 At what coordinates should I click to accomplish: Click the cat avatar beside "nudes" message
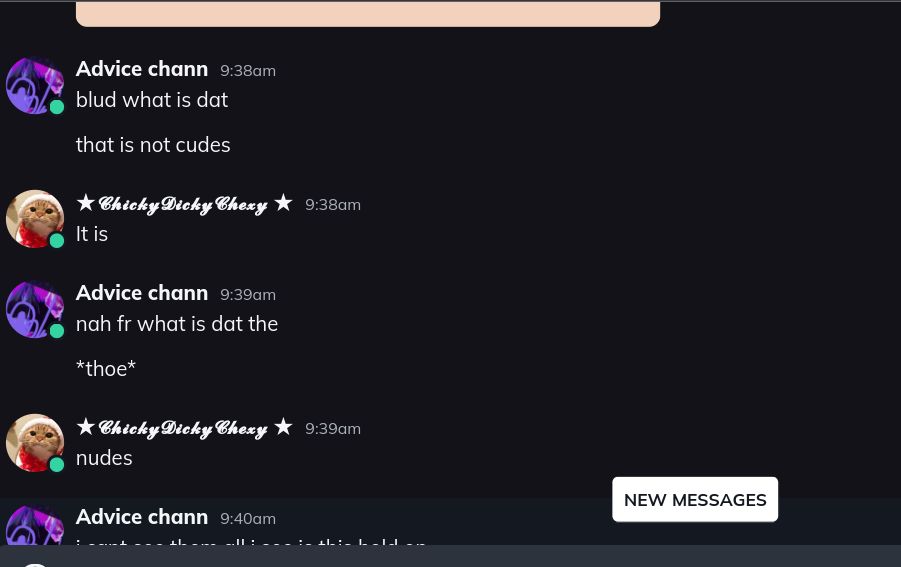point(34,443)
